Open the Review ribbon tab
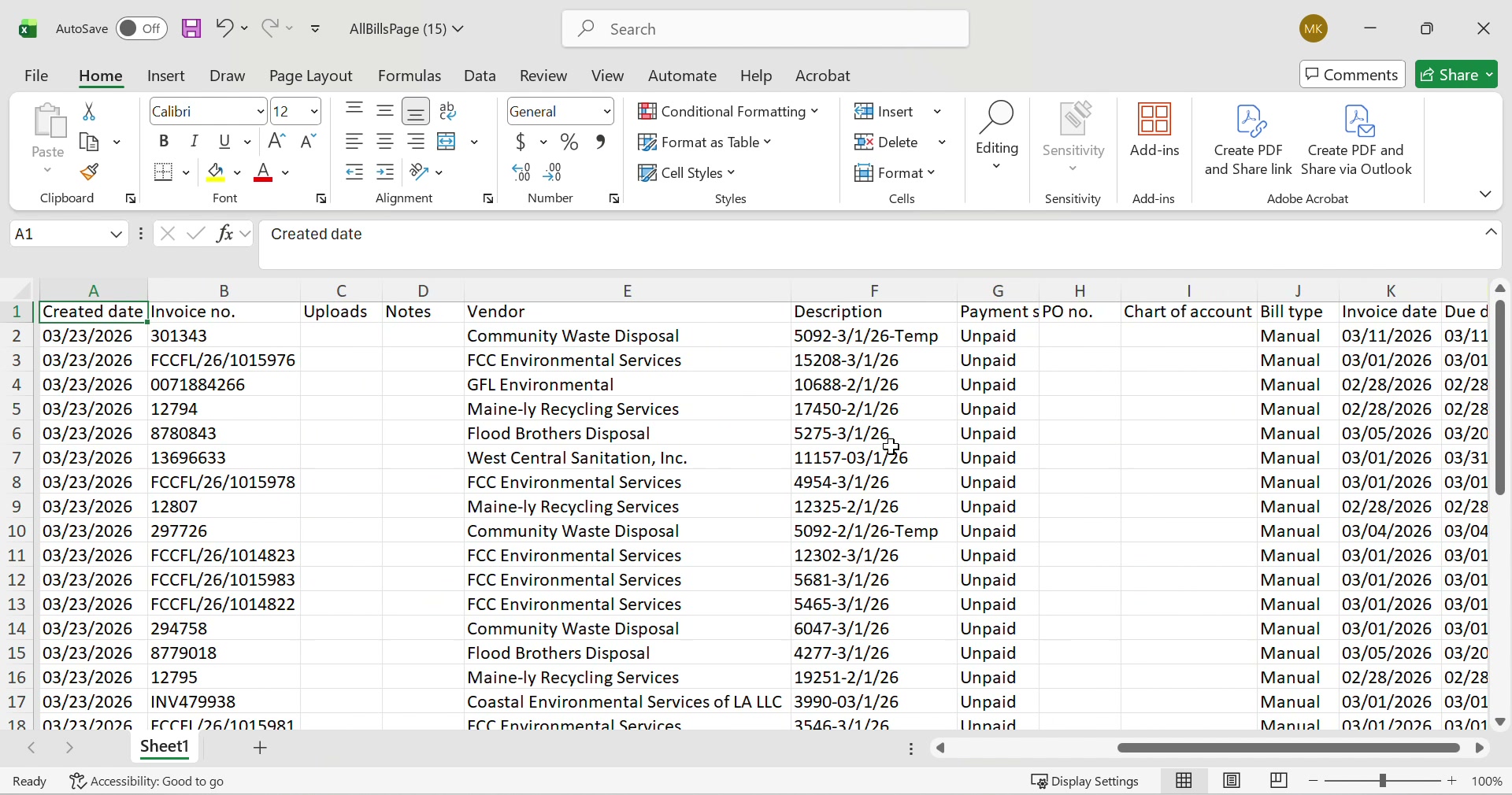Image resolution: width=1512 pixels, height=795 pixels. coord(543,76)
